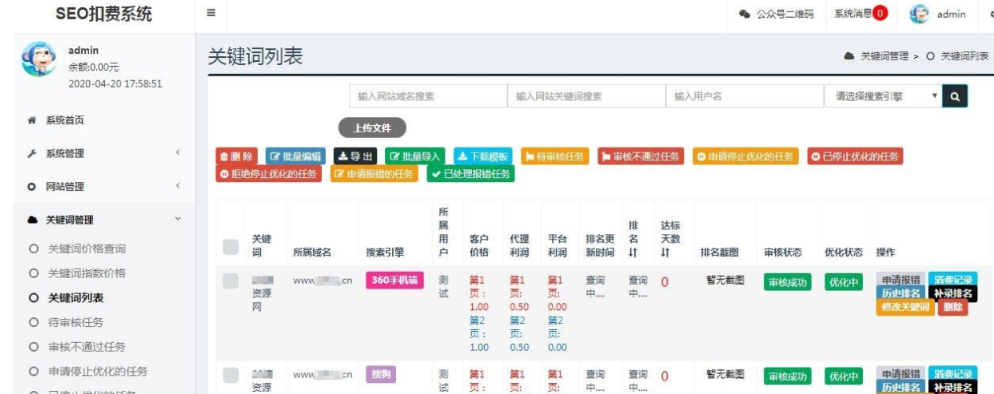Open 历史排名 in the 360手机端 row
The width and height of the screenshot is (994, 394).
click(901, 293)
